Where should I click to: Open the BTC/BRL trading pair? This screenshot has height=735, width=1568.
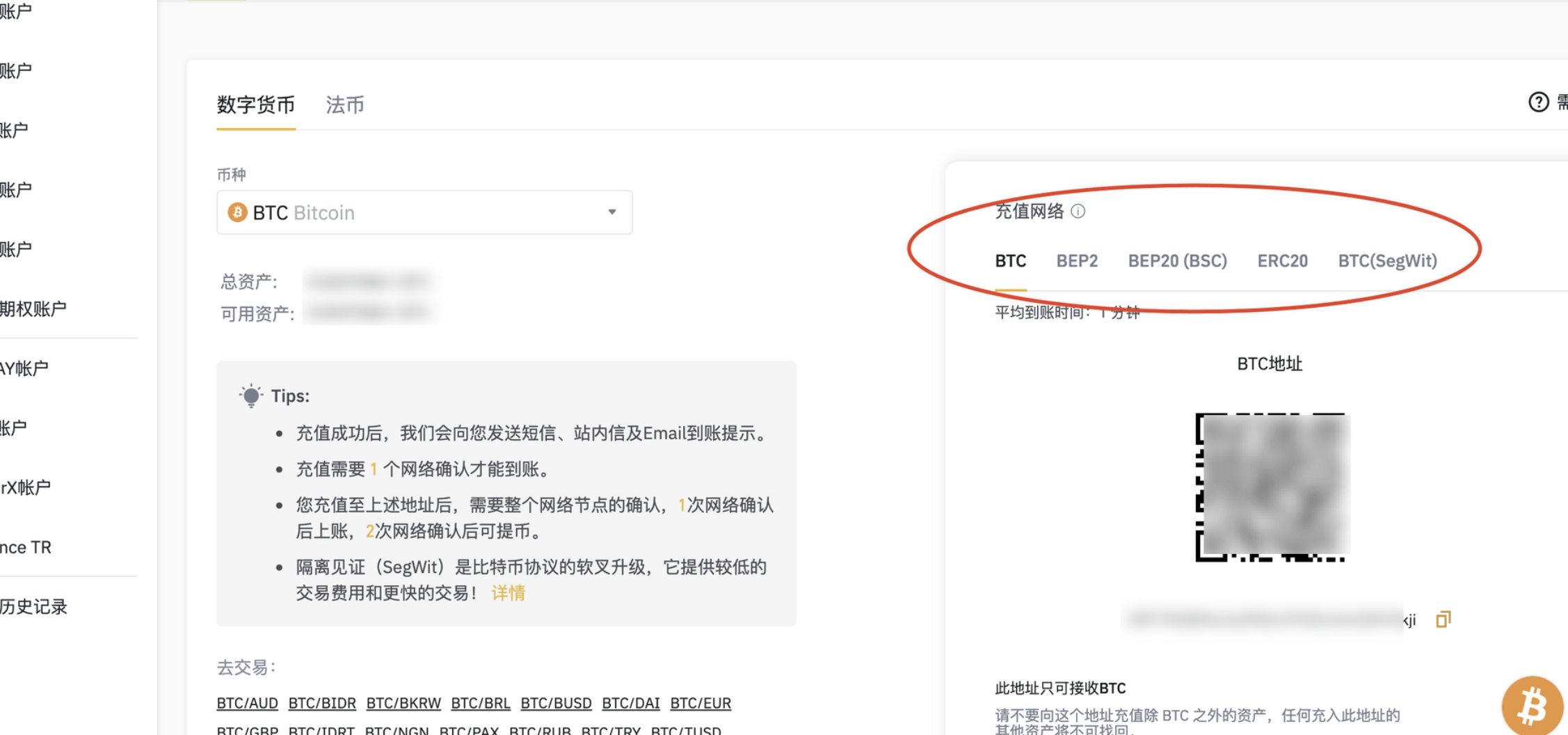tap(481, 703)
